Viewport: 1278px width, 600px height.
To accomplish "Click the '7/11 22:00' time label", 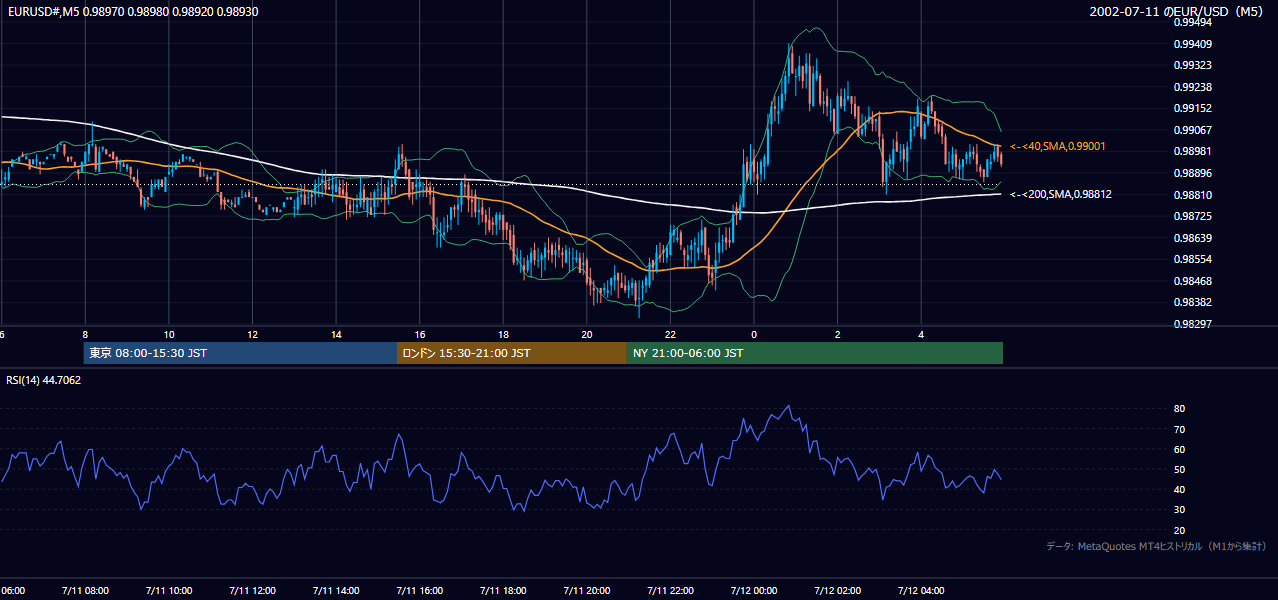I will (x=669, y=591).
